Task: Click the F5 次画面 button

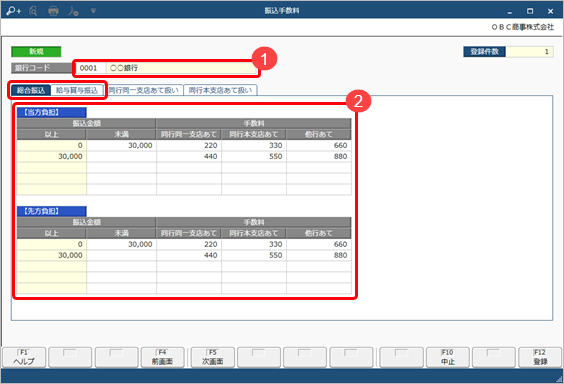Action: tap(213, 357)
